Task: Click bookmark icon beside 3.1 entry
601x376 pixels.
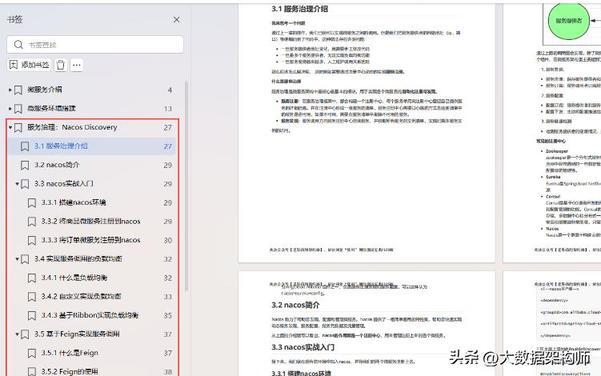Action: (x=25, y=146)
